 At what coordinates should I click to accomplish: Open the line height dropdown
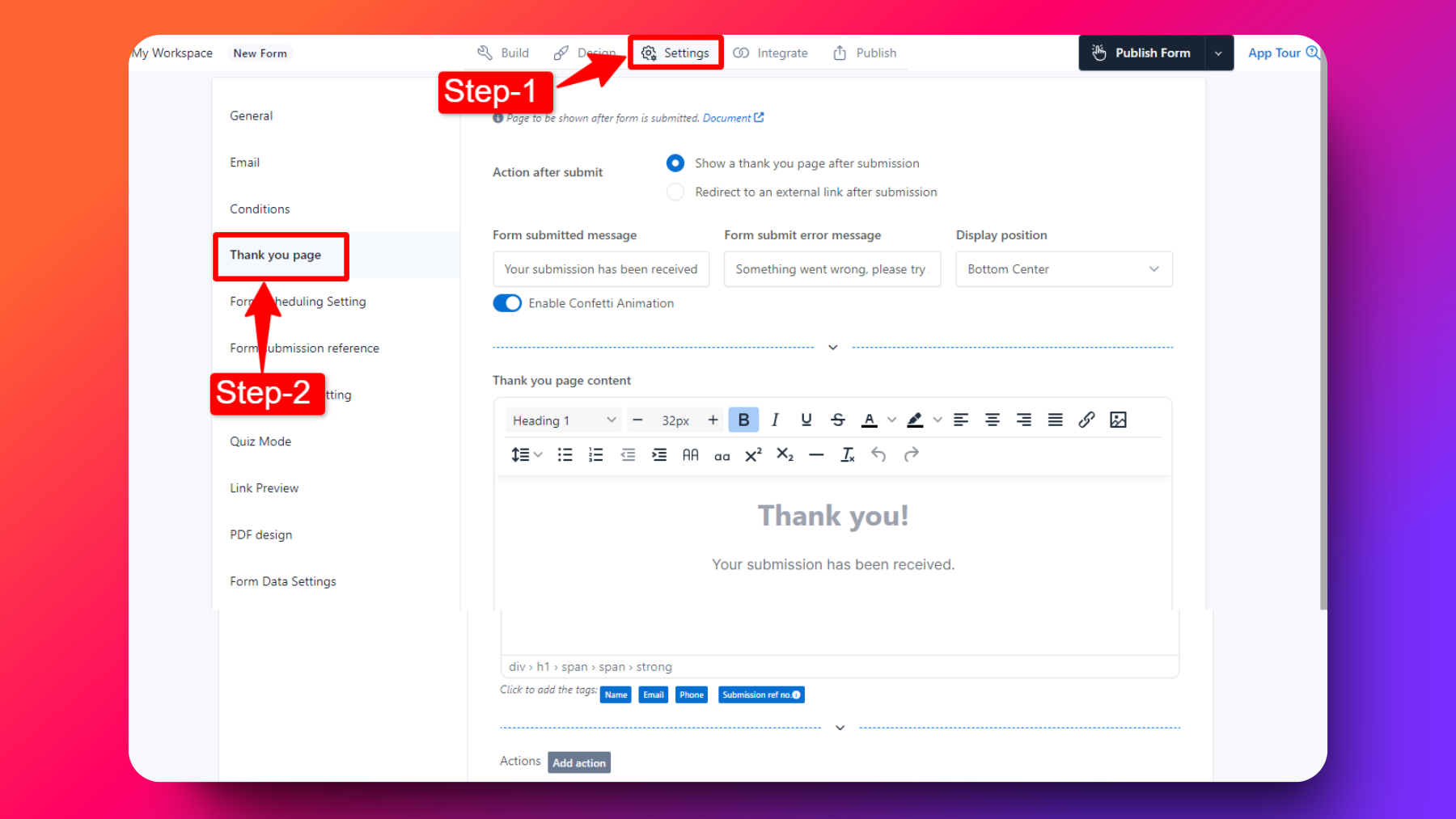[x=527, y=455]
